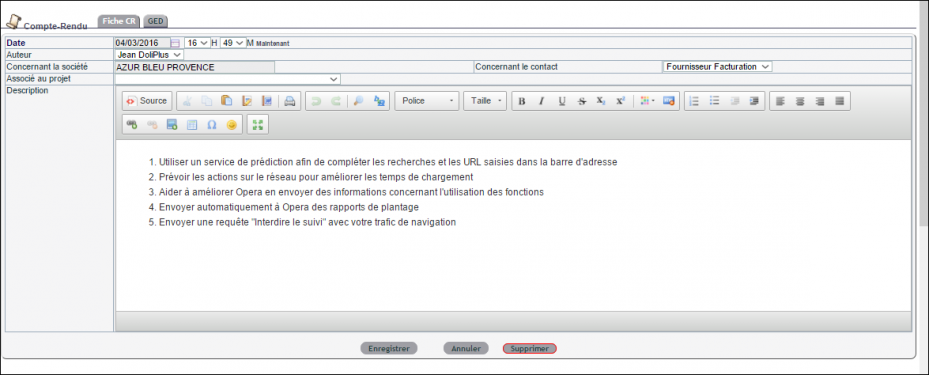Click the Decrease indent icon

click(735, 101)
